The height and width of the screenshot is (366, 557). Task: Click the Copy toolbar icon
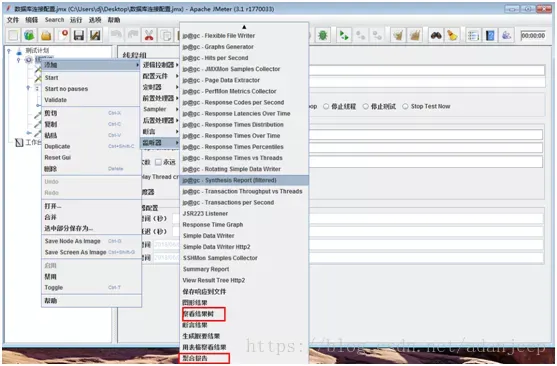166,35
